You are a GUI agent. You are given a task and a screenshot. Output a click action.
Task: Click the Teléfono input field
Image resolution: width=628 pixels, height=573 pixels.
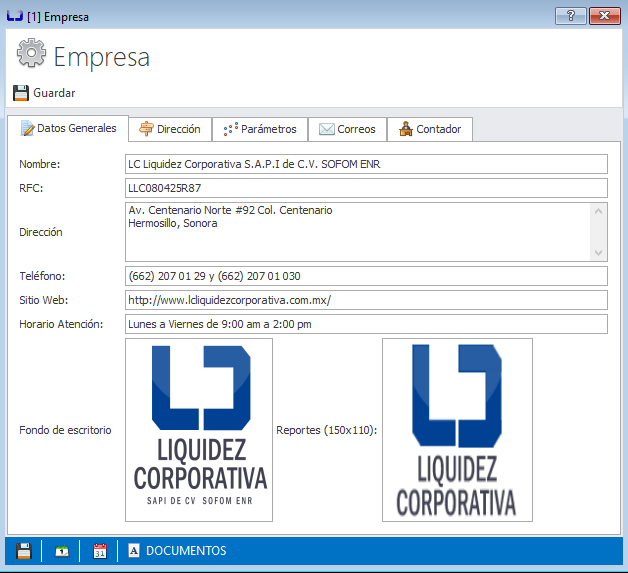point(366,276)
